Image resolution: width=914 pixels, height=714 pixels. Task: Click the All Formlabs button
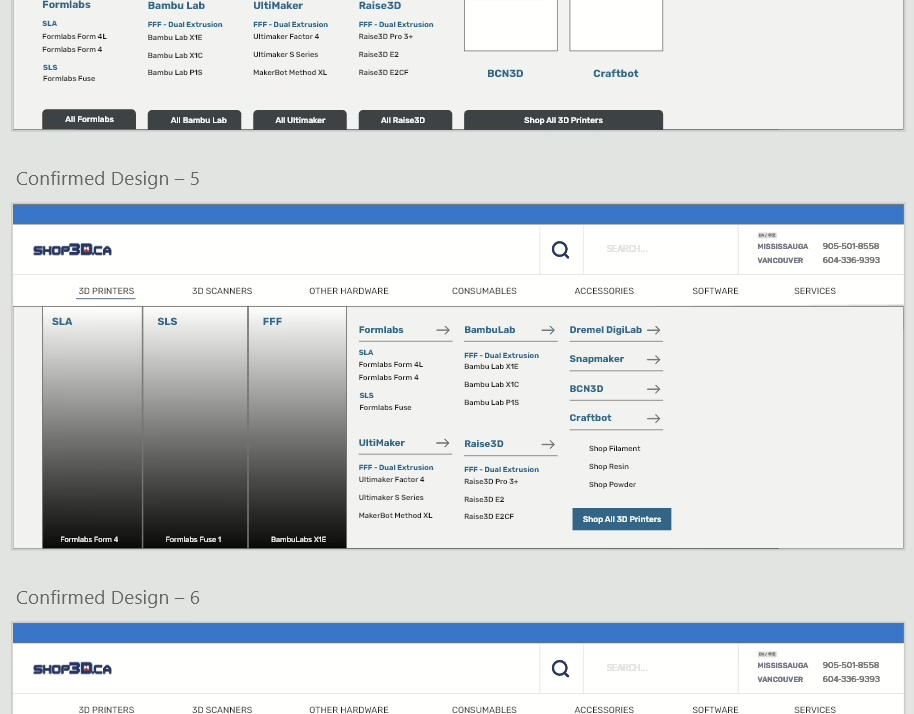coord(89,119)
